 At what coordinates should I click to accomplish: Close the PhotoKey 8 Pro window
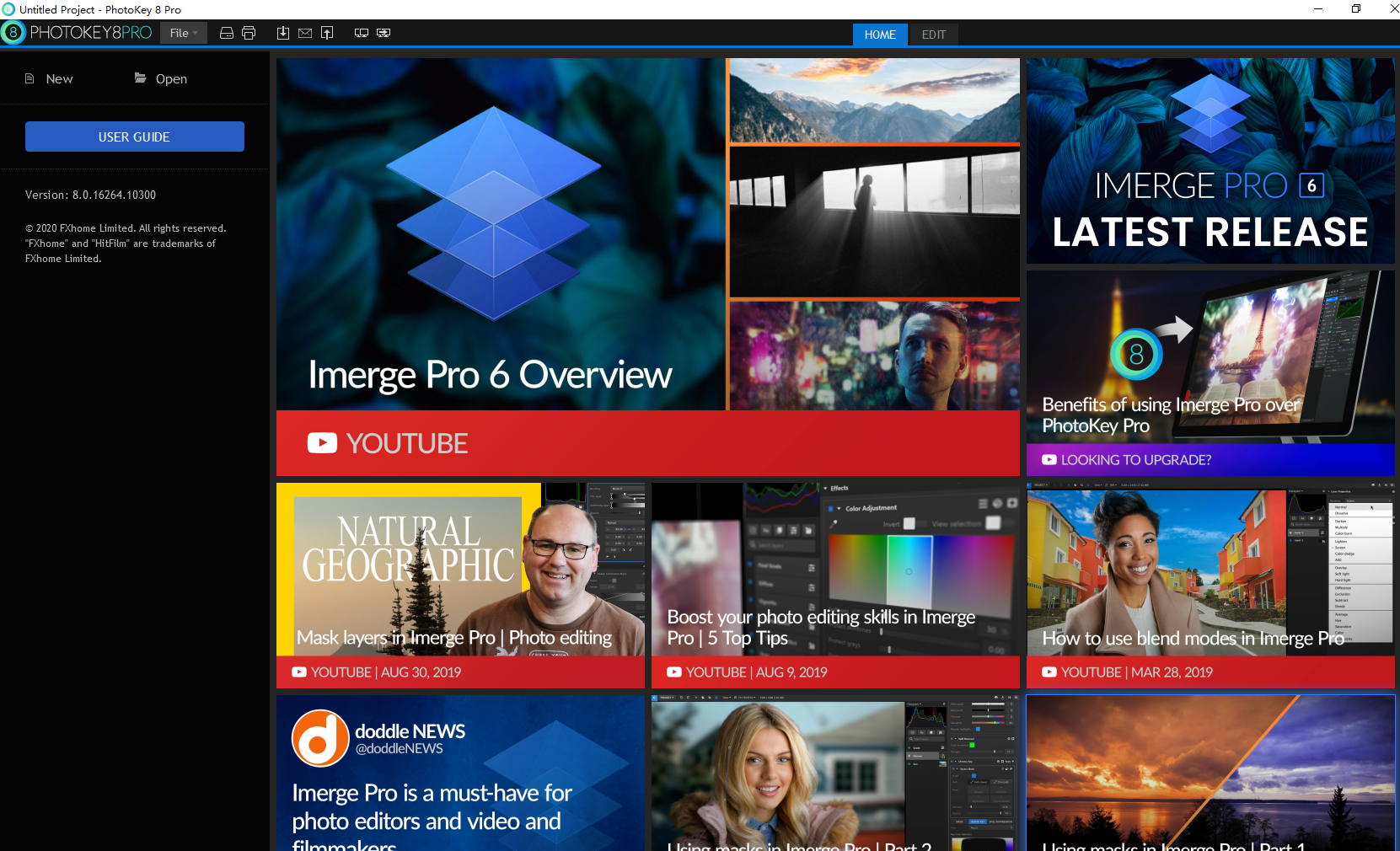(1393, 9)
